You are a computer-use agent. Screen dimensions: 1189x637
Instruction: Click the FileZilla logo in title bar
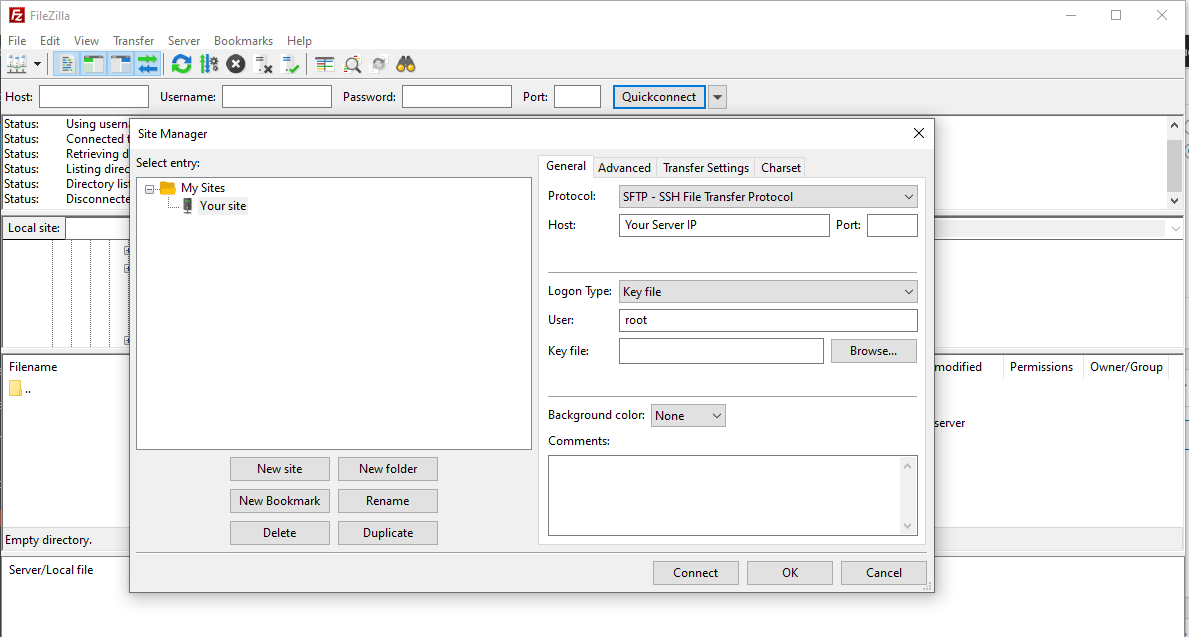[x=16, y=15]
